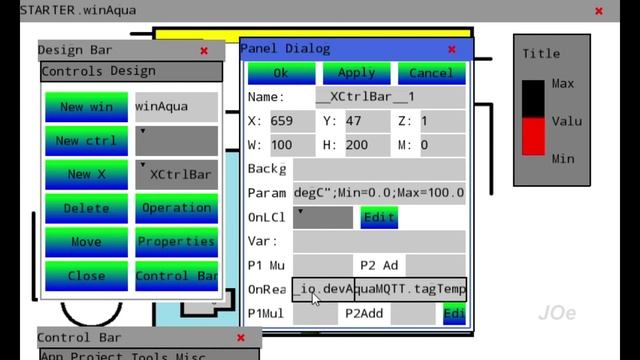Click the P2Add input field
The width and height of the screenshot is (640, 360).
(x=413, y=313)
